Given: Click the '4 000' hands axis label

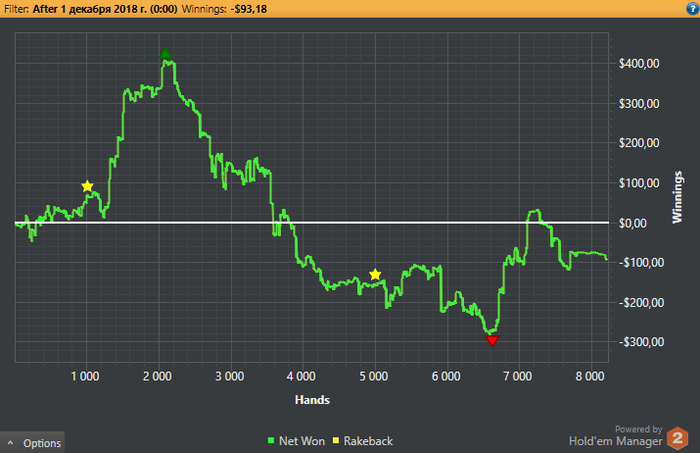Looking at the screenshot, I should tap(301, 376).
